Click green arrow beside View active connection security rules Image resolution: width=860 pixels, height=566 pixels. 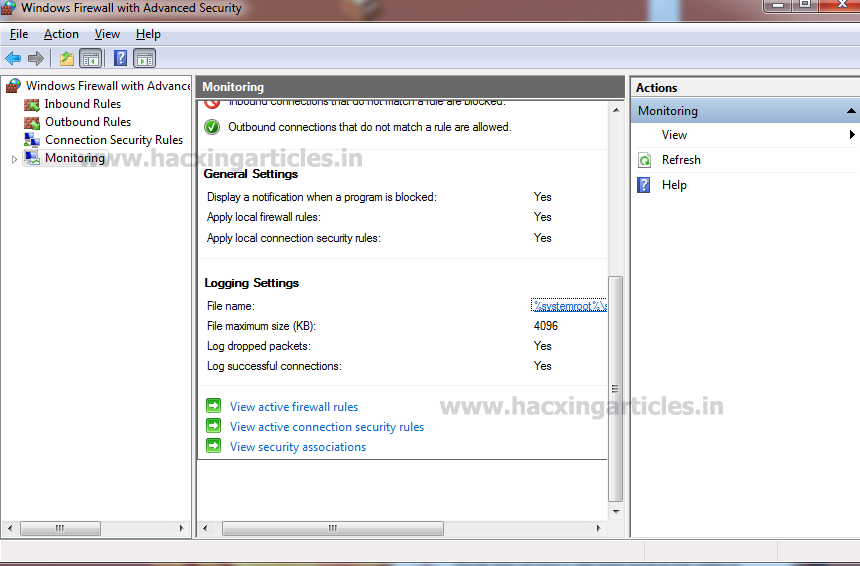coord(213,426)
